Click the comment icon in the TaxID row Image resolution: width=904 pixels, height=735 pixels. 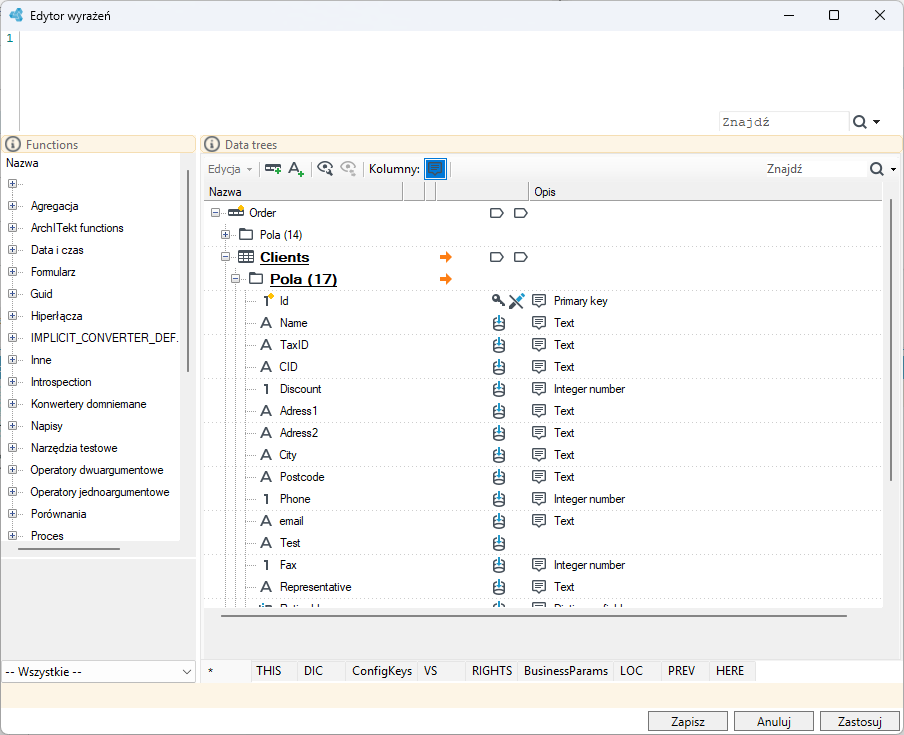[538, 345]
